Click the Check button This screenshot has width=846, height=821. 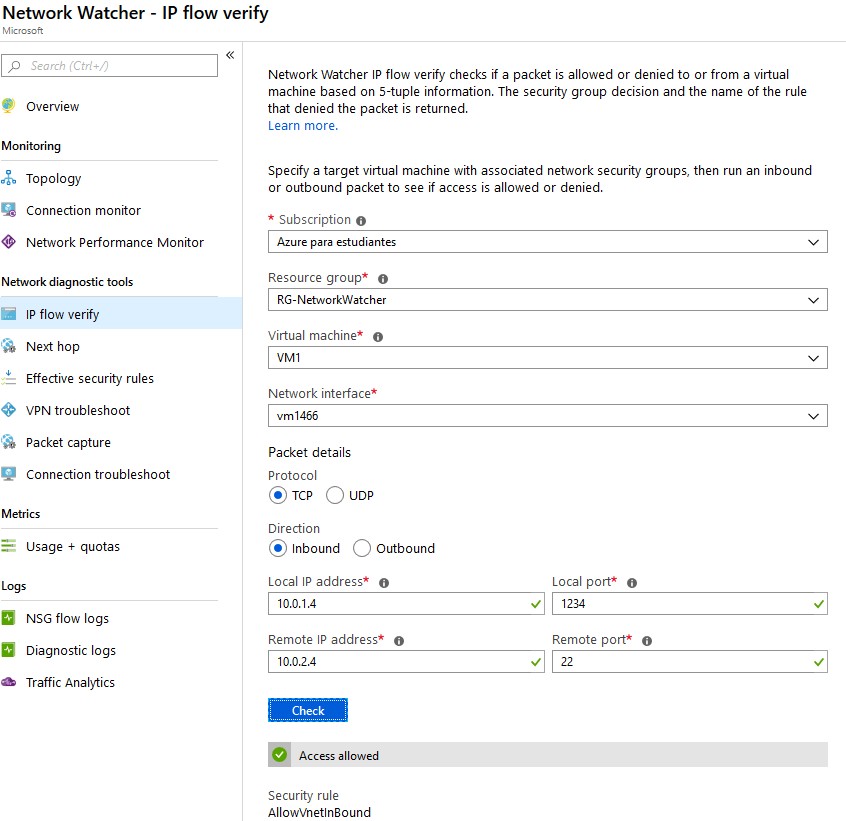pos(308,710)
